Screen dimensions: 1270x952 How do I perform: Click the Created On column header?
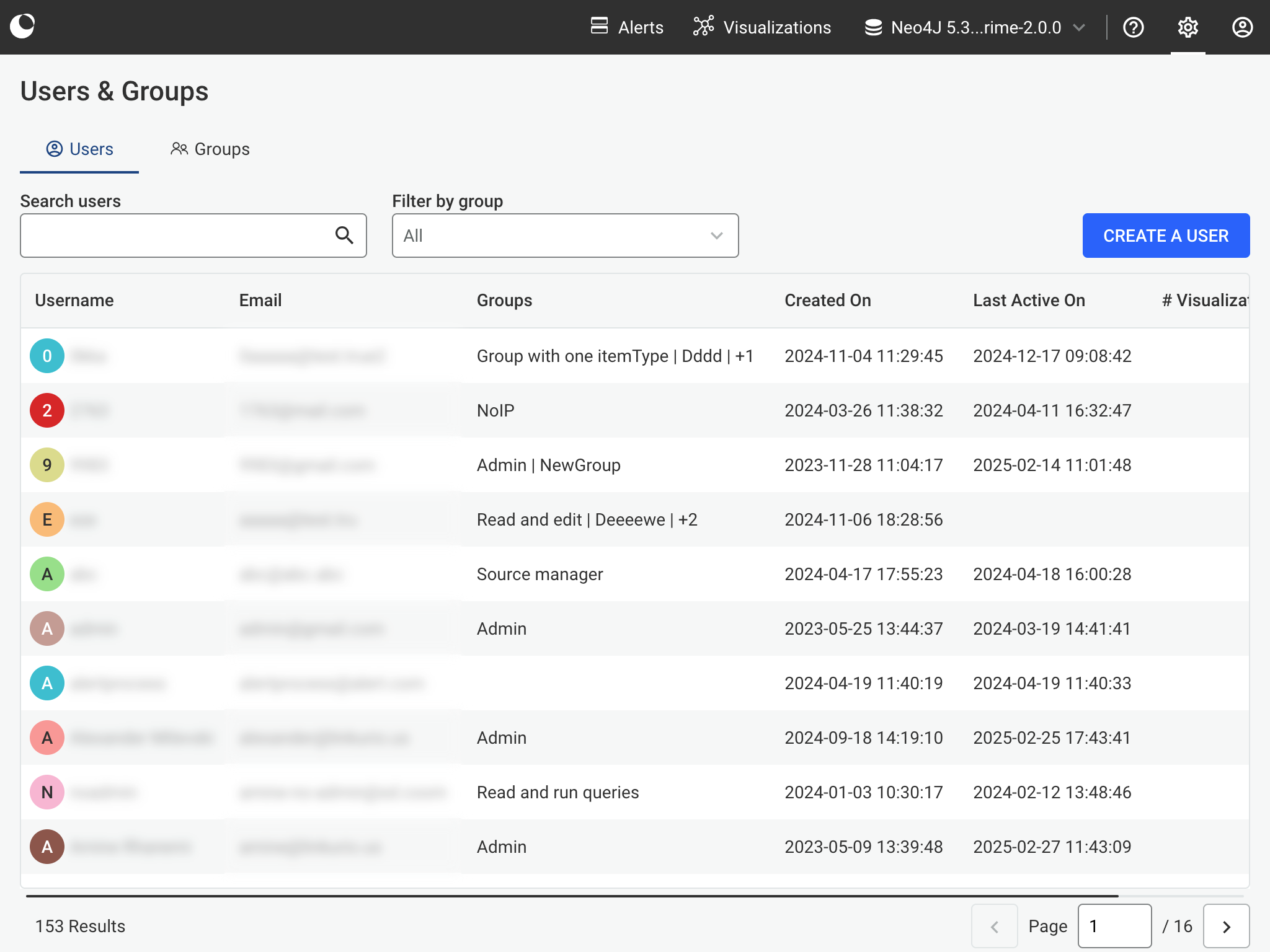828,300
